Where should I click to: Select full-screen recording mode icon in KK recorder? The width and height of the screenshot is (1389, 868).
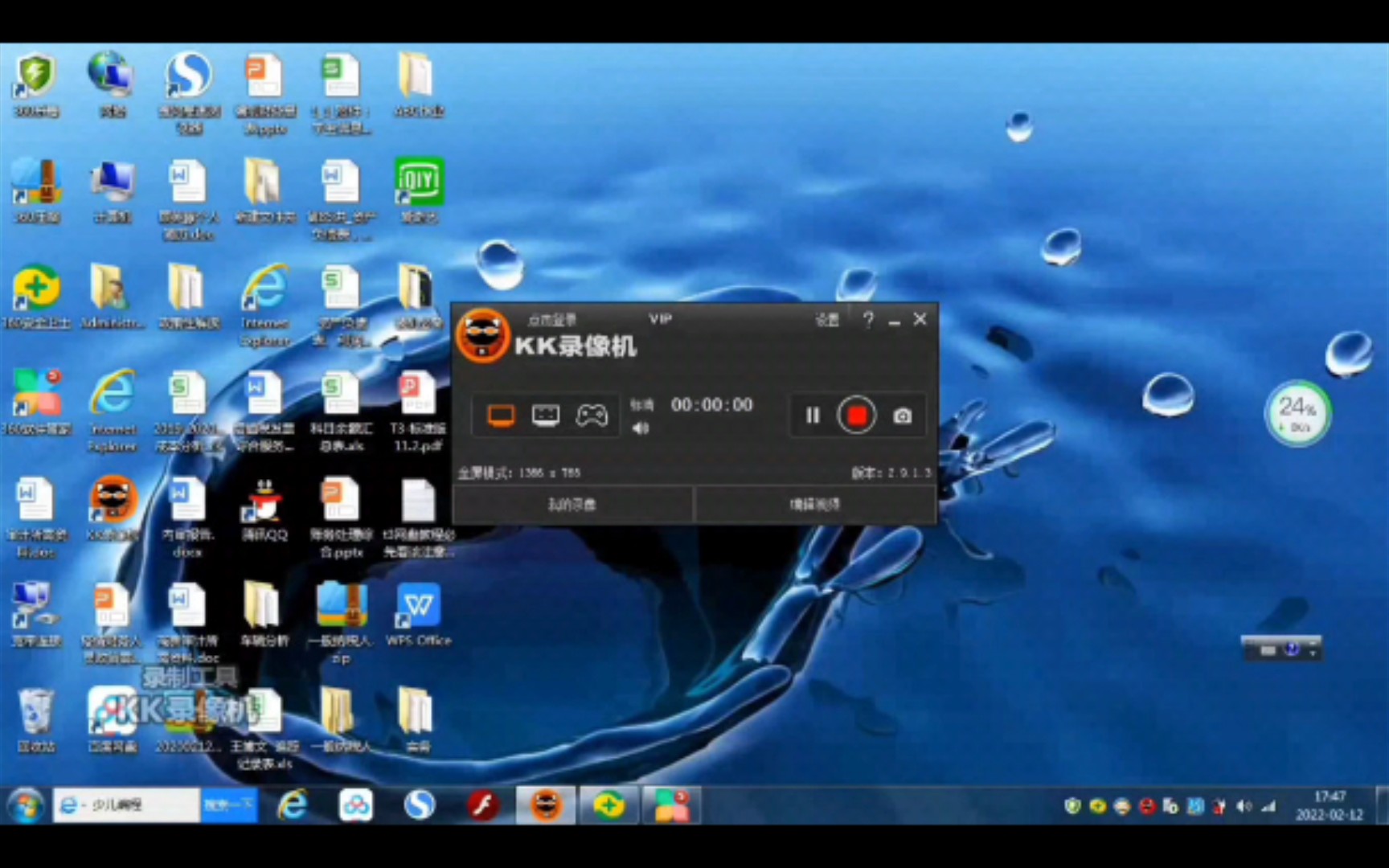pos(501,416)
